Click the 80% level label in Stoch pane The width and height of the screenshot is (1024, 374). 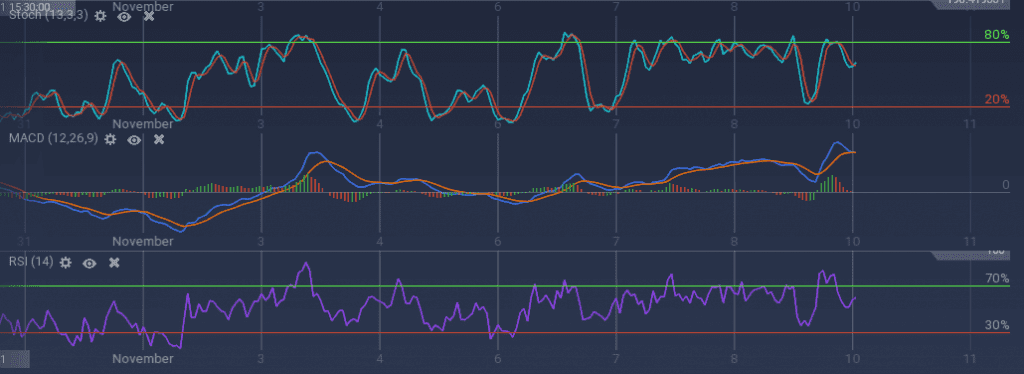point(997,35)
